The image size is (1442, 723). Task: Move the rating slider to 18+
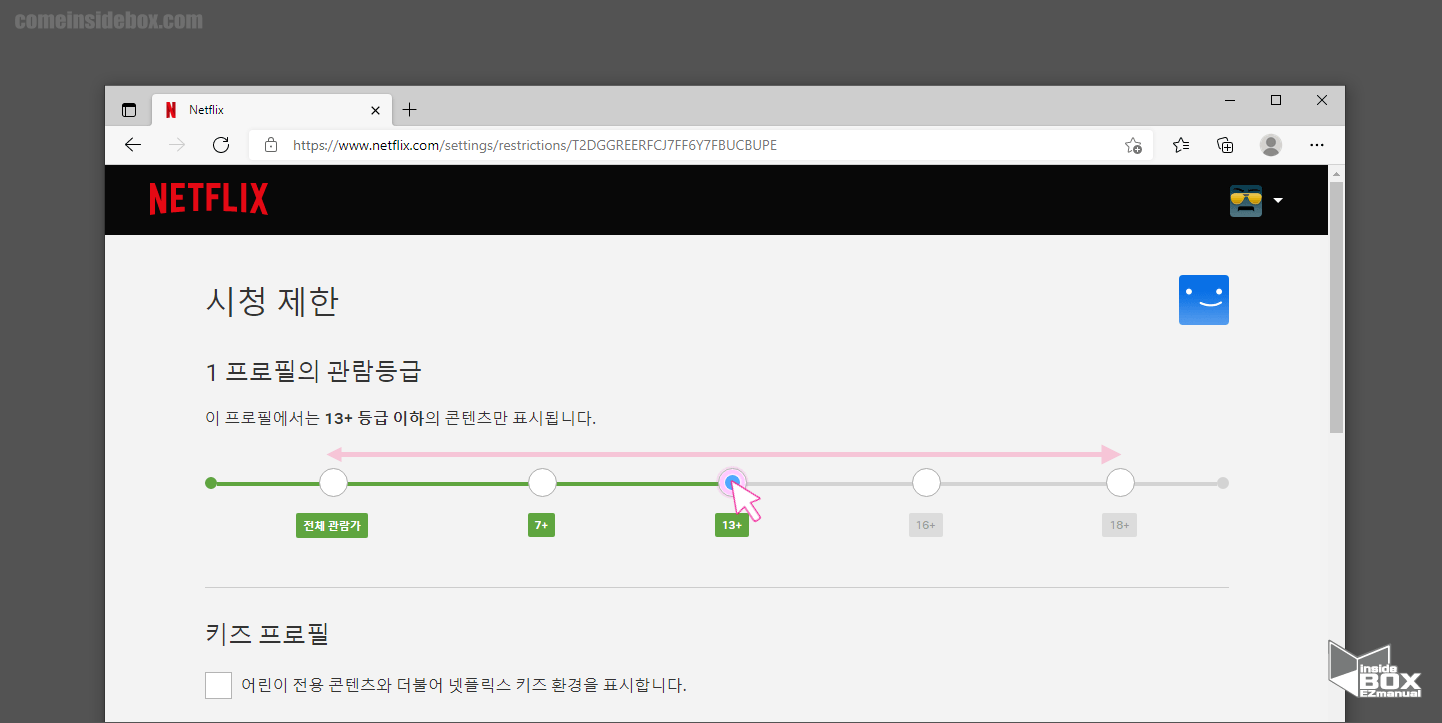coord(1119,482)
